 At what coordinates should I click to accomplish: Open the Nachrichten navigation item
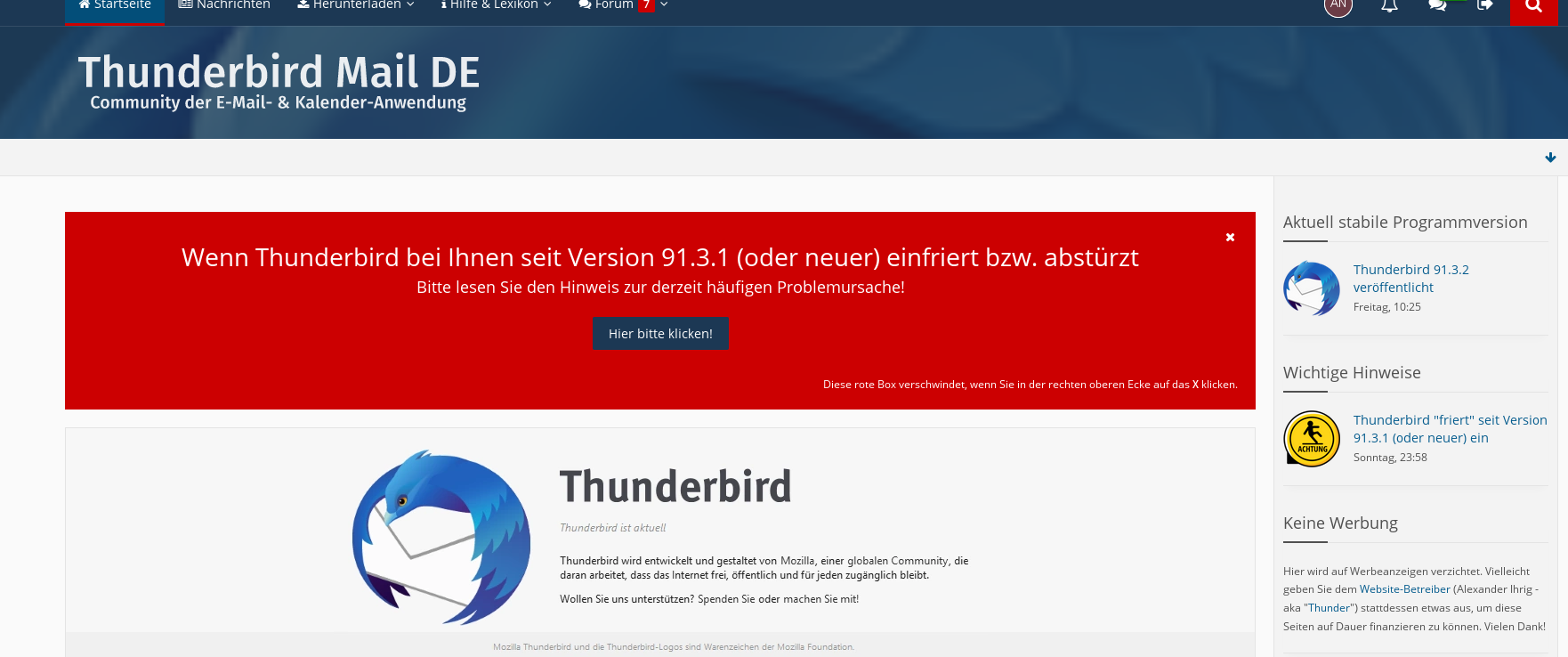[x=224, y=5]
